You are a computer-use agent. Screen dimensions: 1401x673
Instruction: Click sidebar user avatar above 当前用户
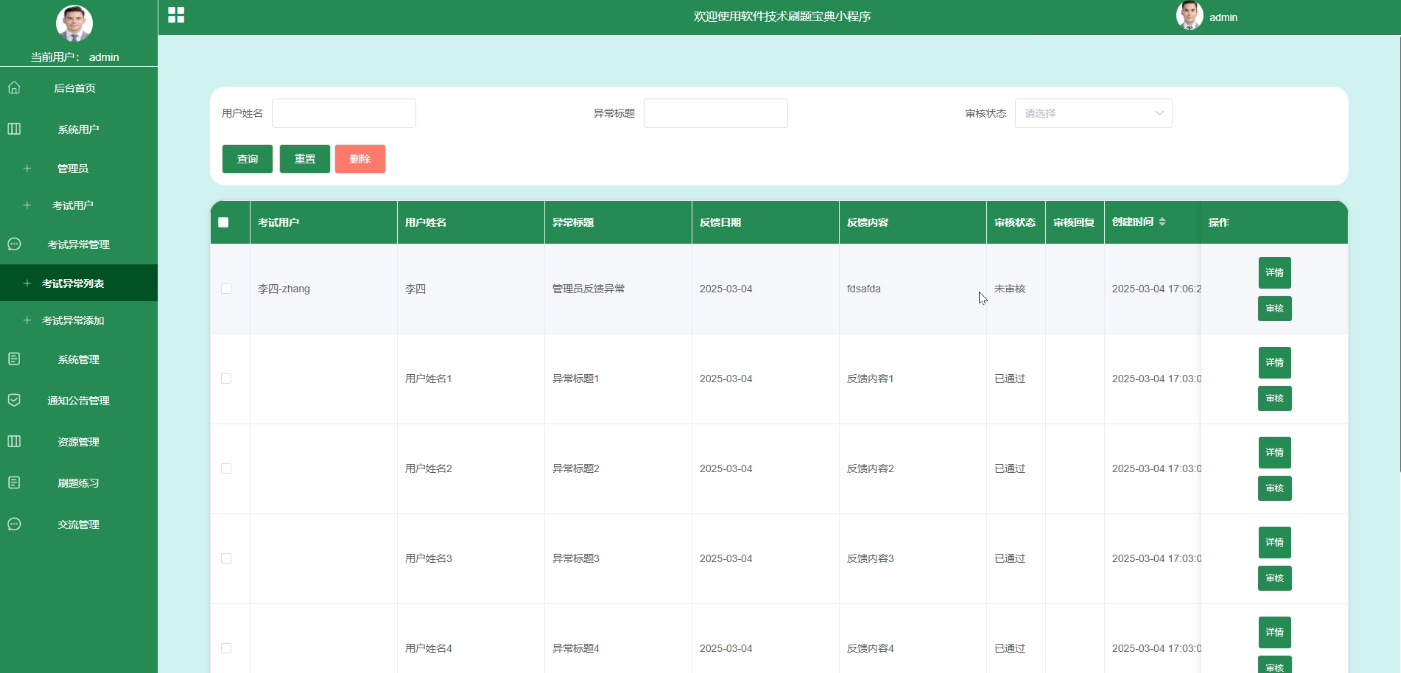pos(74,24)
